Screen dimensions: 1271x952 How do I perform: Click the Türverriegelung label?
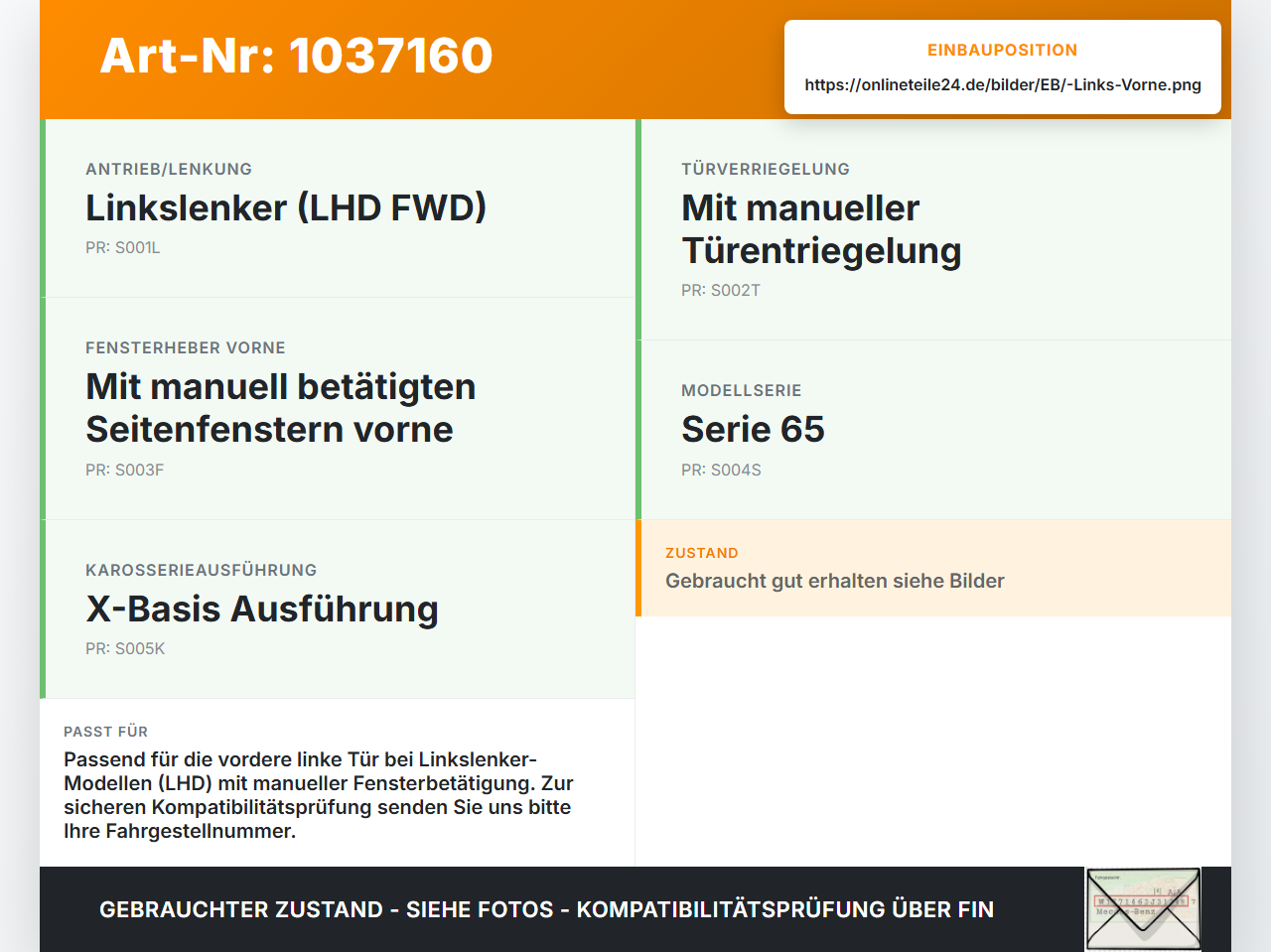pyautogui.click(x=766, y=169)
